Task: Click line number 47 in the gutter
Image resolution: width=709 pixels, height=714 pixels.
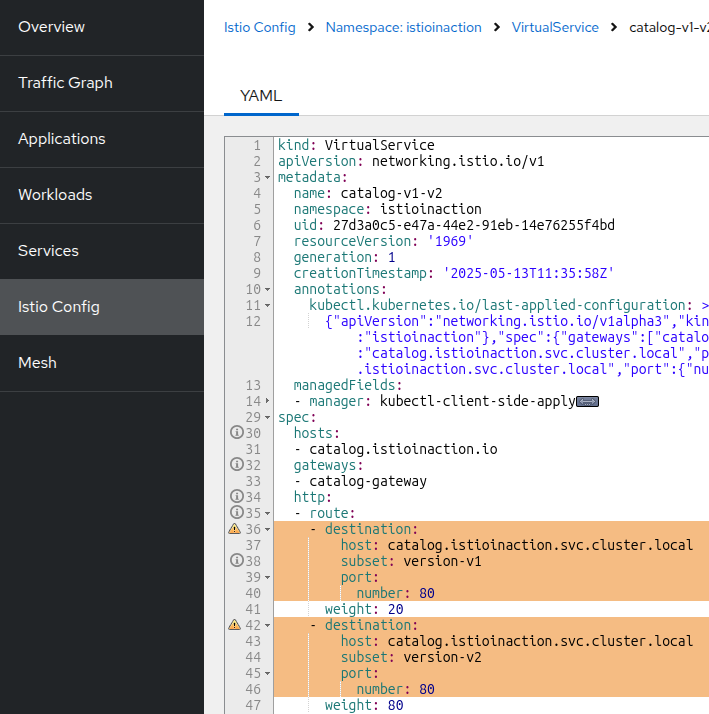Action: tap(253, 705)
